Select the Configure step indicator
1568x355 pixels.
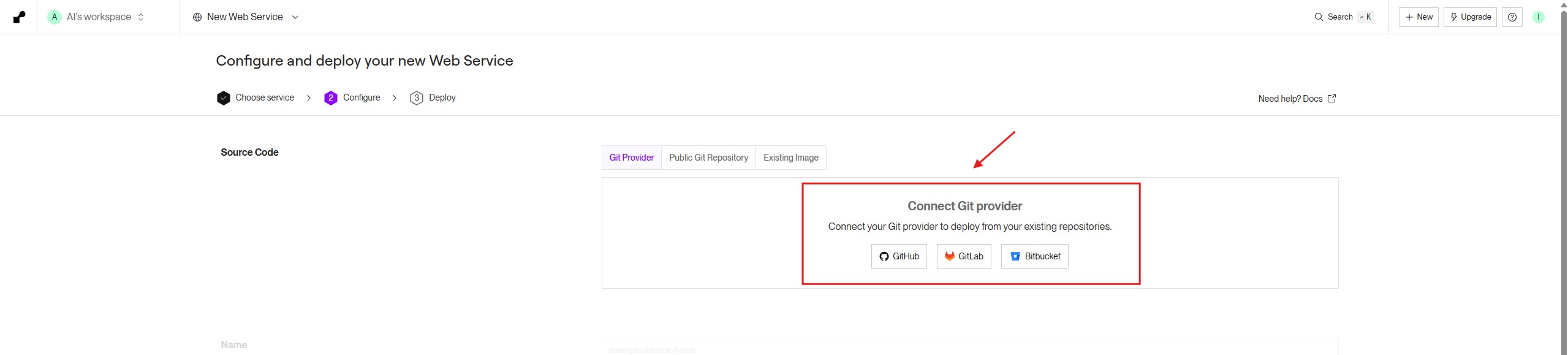(x=352, y=98)
